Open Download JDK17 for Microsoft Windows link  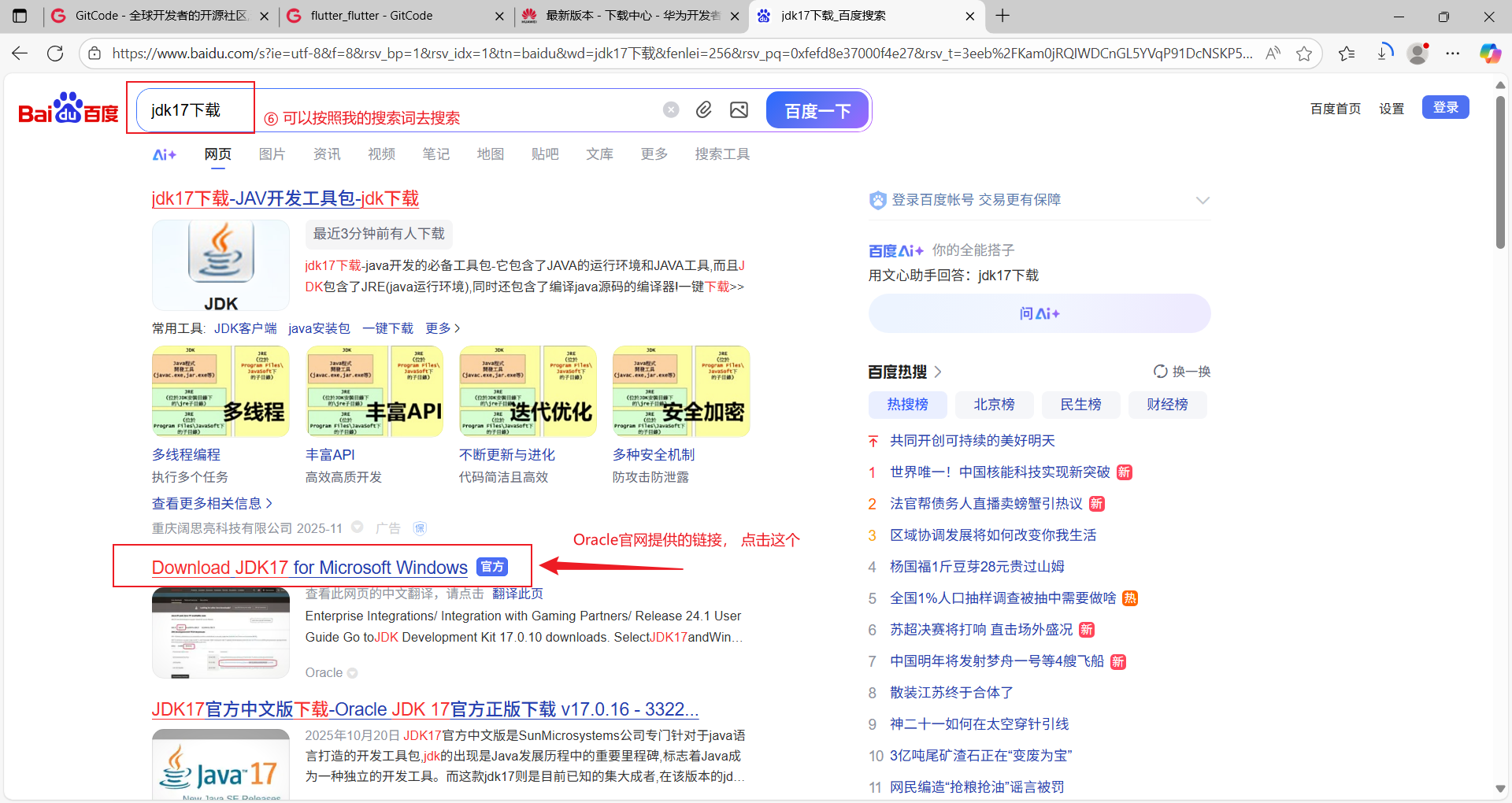pos(309,568)
